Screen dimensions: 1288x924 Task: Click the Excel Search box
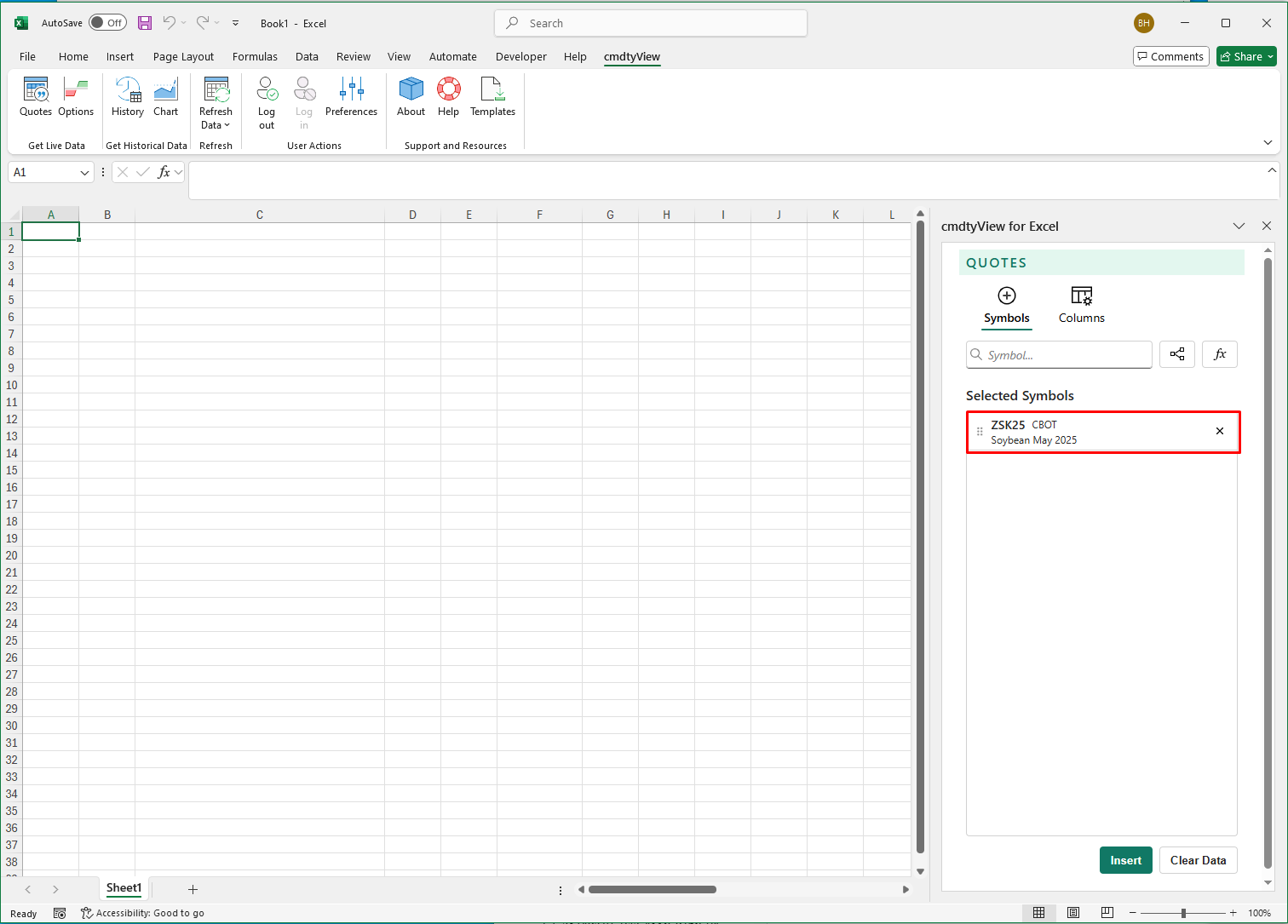pyautogui.click(x=651, y=23)
